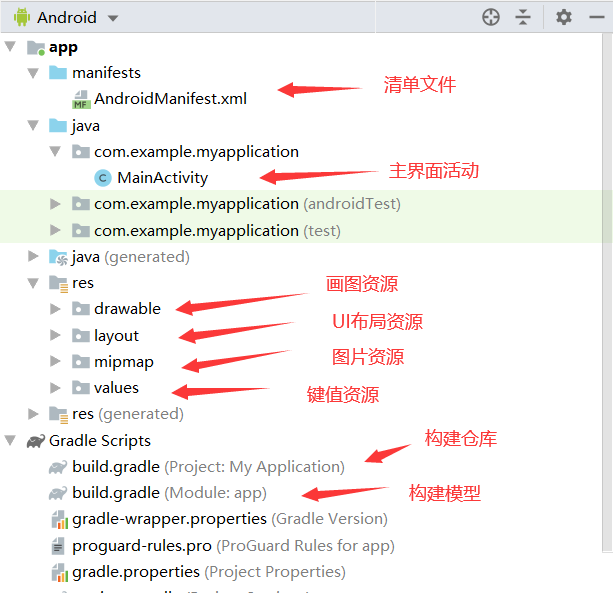Click the proguard-rules.pro file icon
Screen dimensions: 613x593
58,546
